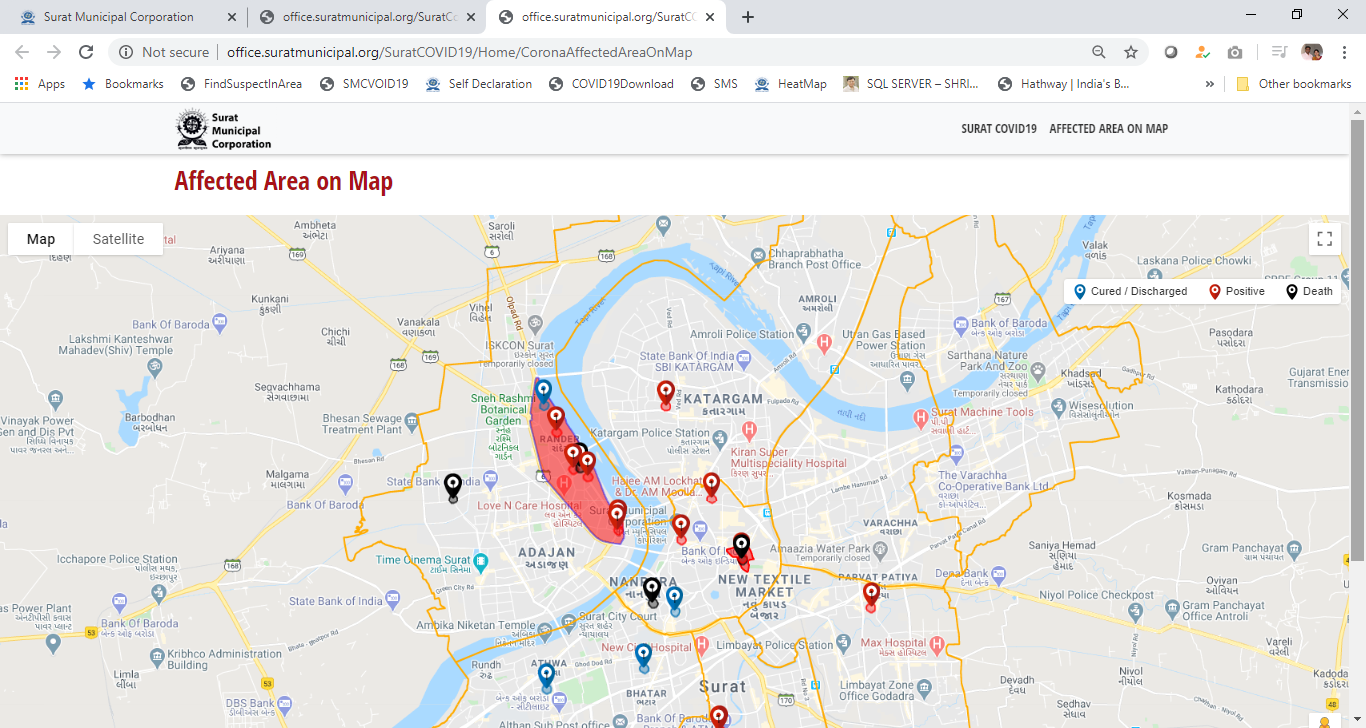This screenshot has width=1366, height=728.
Task: Click the blue cured marker near ISKCON Surat
Action: (x=543, y=391)
